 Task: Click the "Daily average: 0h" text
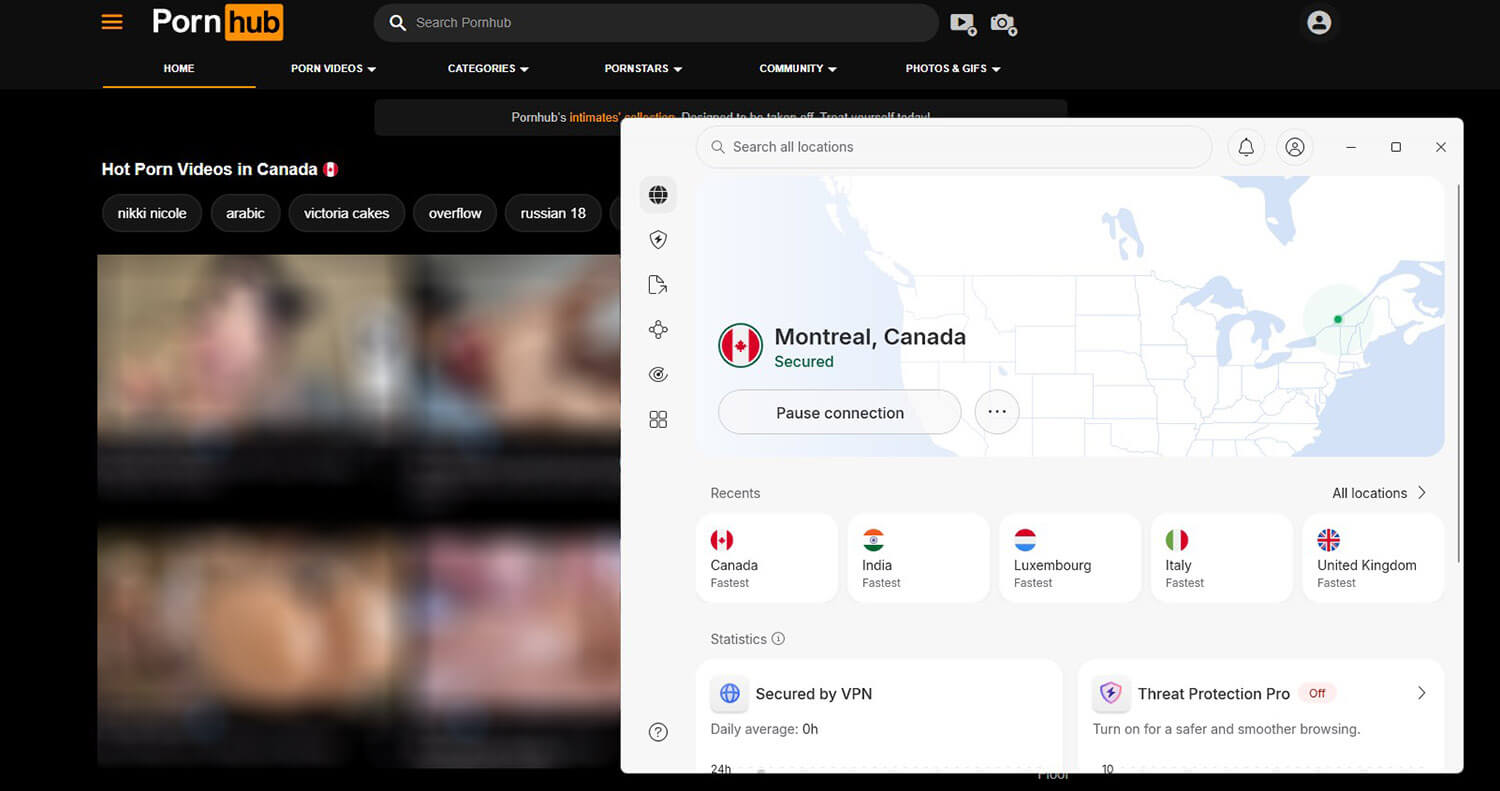(764, 729)
